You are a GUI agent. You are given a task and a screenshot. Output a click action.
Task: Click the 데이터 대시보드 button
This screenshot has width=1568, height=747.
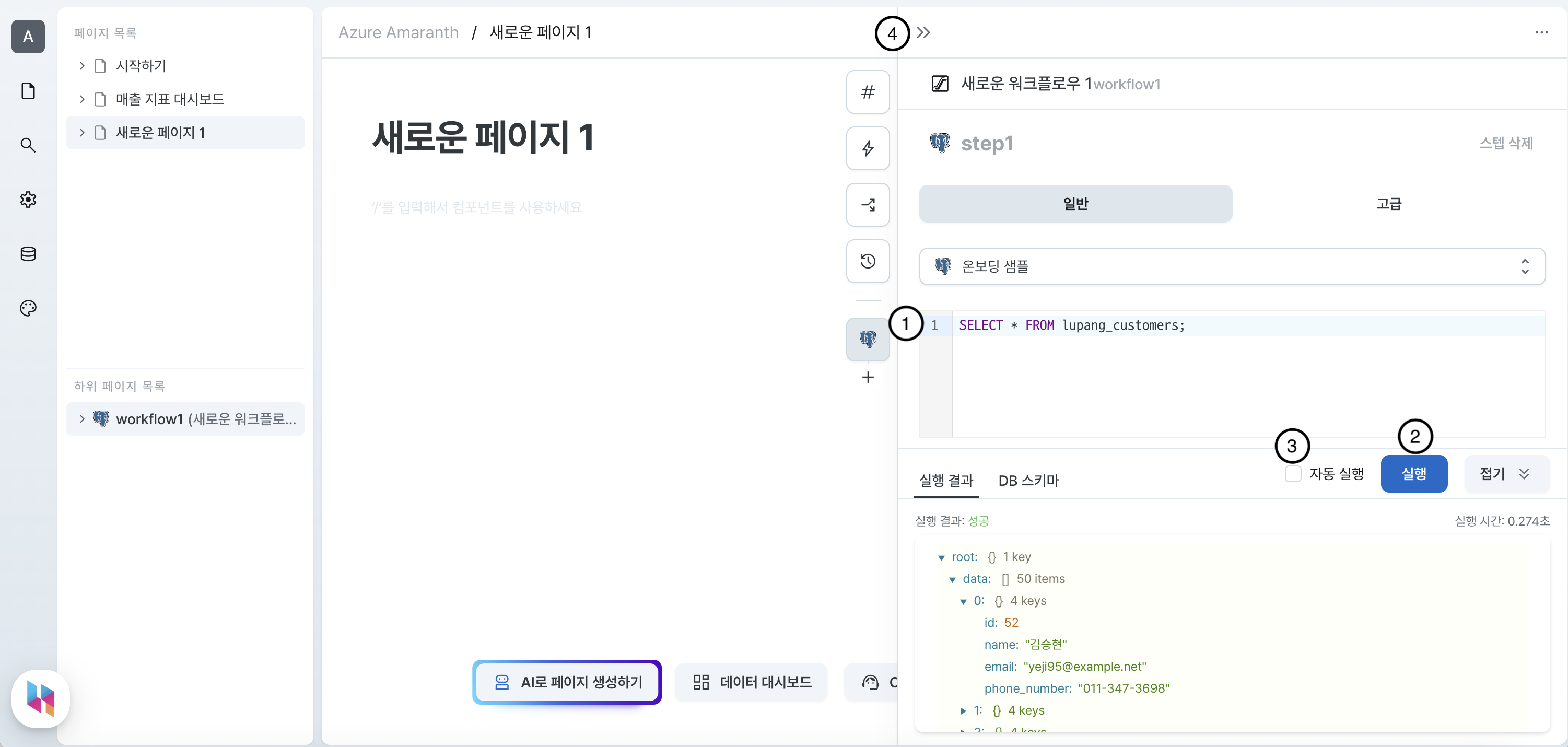[751, 682]
